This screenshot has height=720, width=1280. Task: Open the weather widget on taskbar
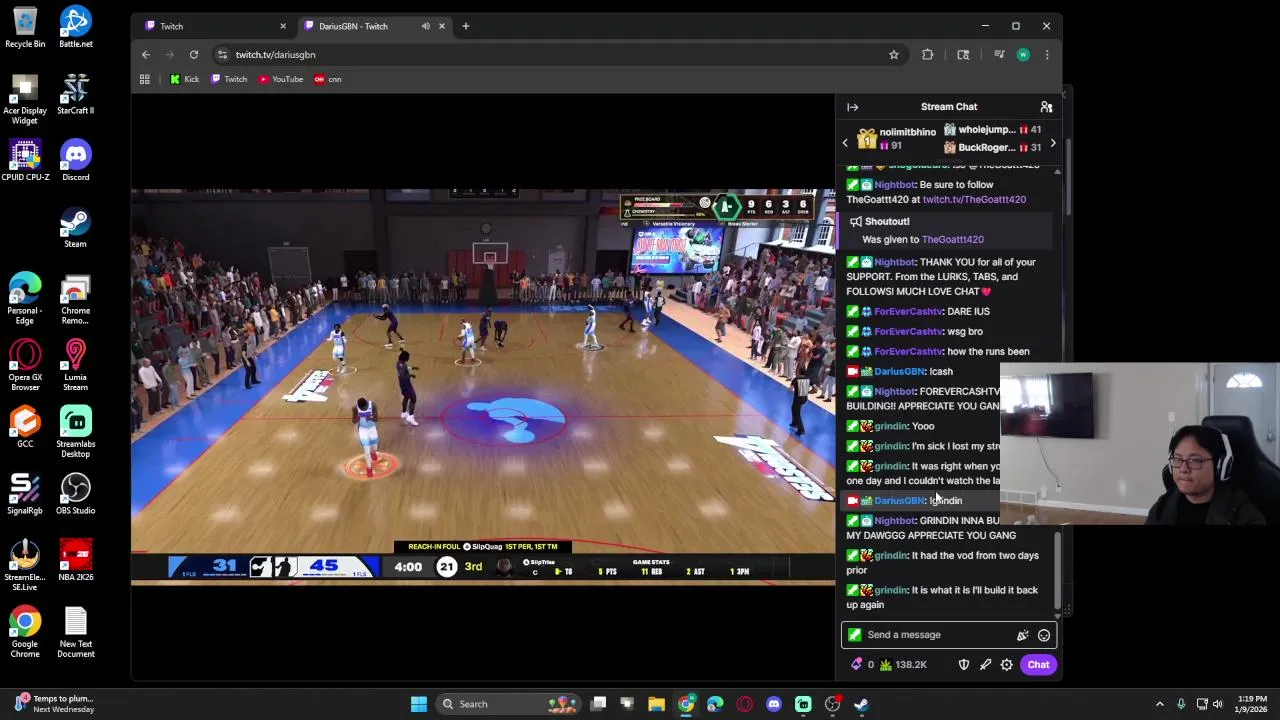55,704
